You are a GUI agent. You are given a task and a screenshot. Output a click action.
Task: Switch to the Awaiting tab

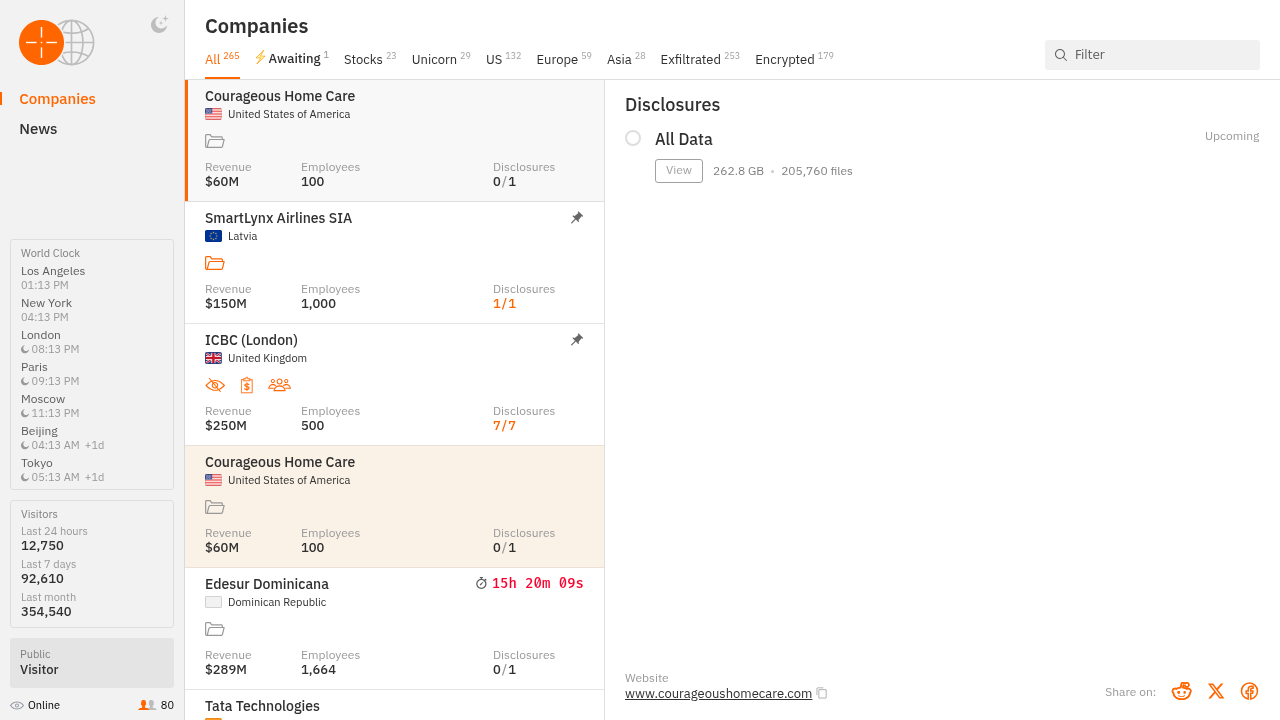[292, 59]
